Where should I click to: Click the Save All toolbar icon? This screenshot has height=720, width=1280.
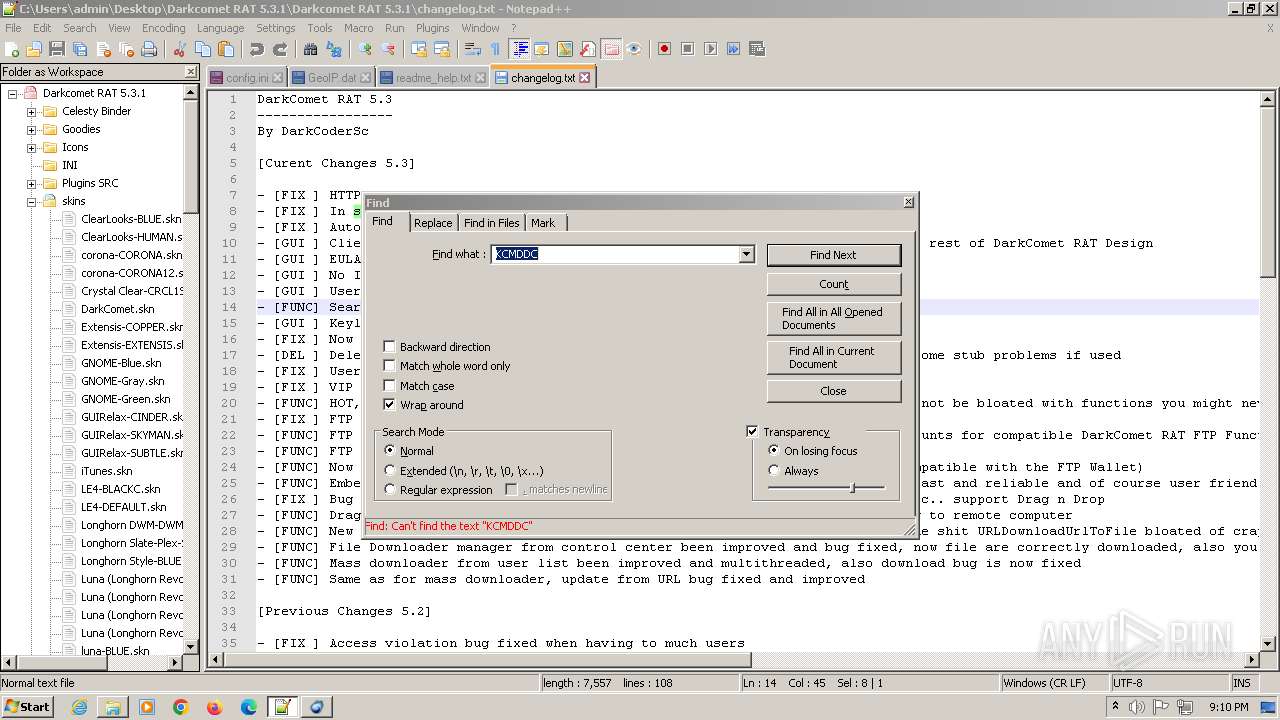(80, 49)
